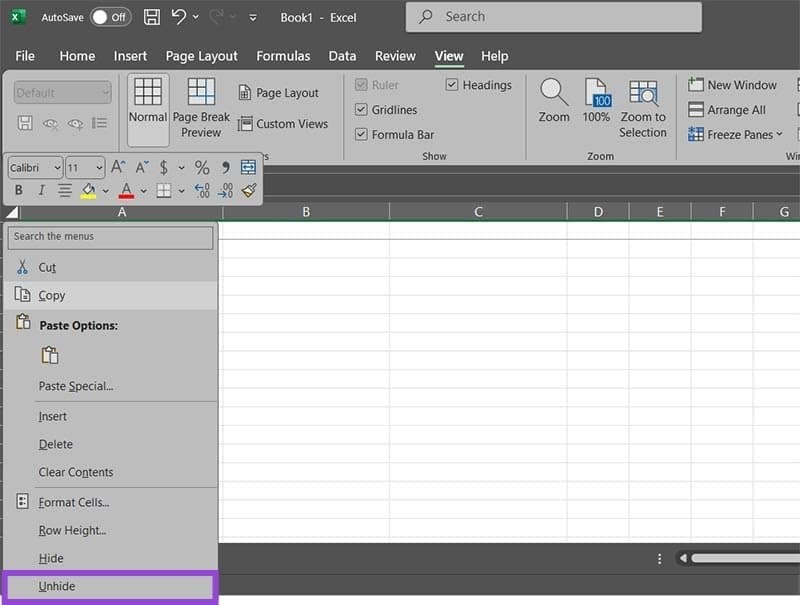Image resolution: width=800 pixels, height=605 pixels.
Task: Click the Zoom magnifier icon
Action: pos(554,94)
